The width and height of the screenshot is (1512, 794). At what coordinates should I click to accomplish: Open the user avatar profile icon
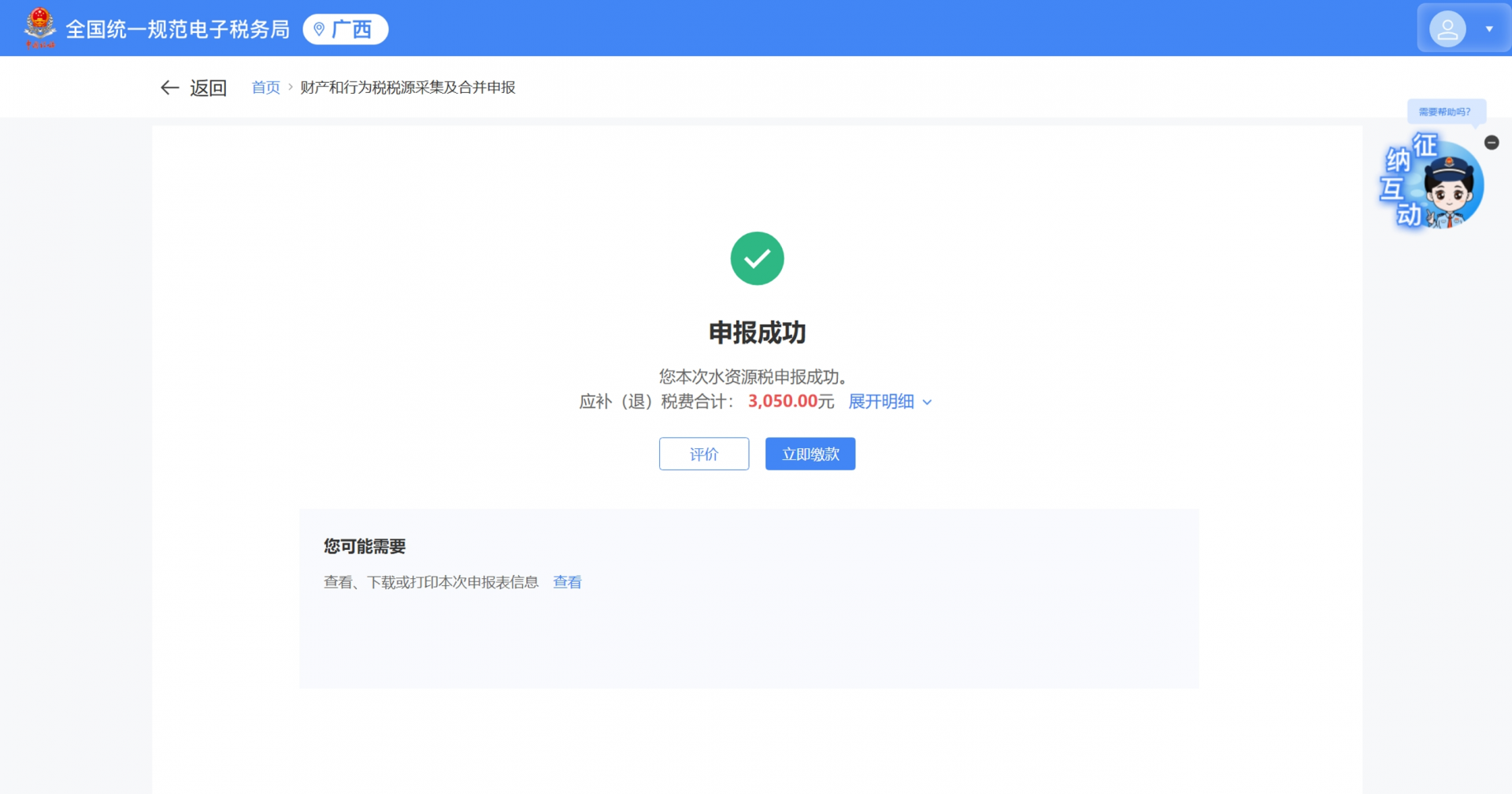point(1447,29)
